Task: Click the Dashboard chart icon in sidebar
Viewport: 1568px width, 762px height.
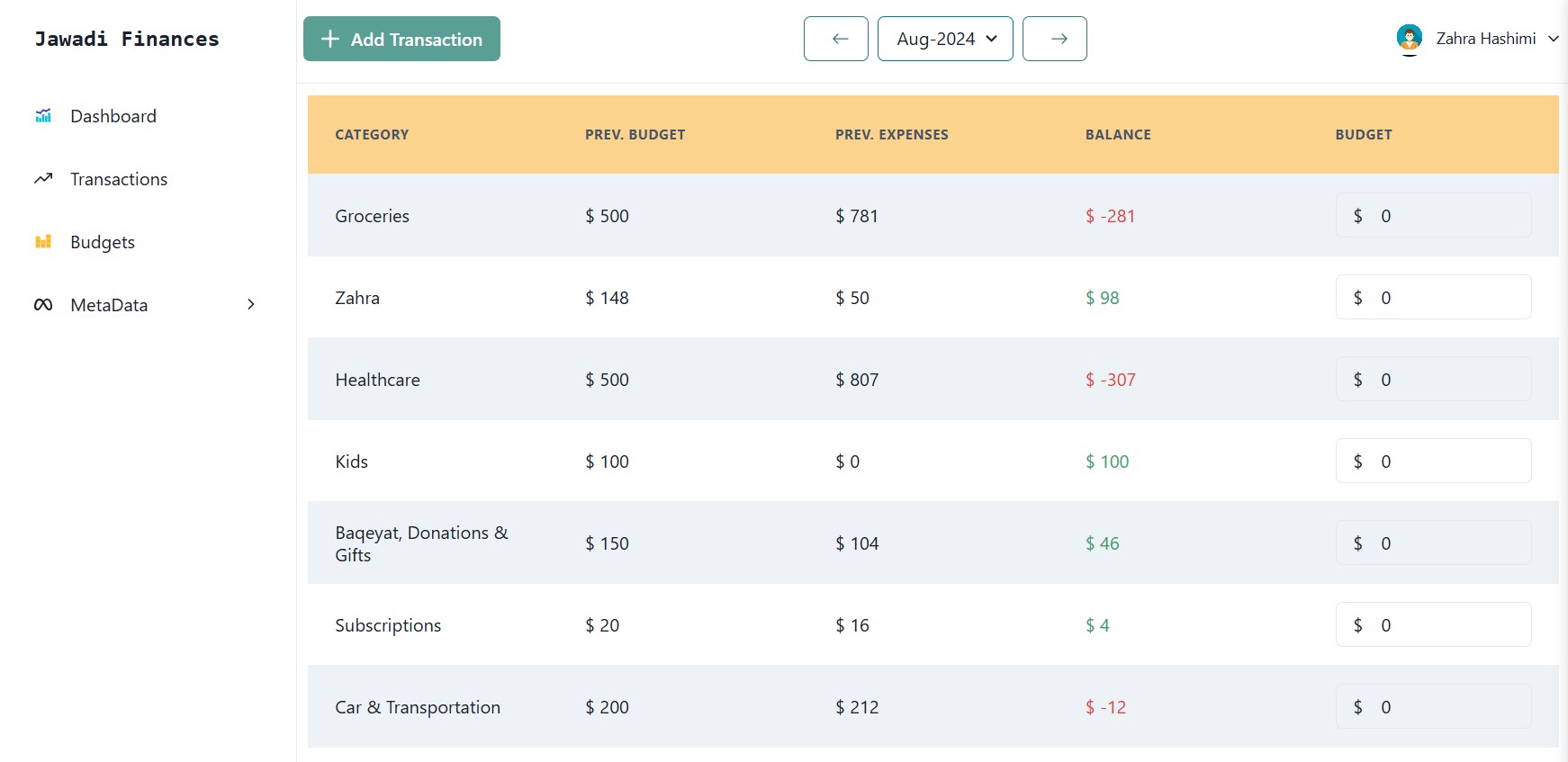Action: [x=43, y=116]
